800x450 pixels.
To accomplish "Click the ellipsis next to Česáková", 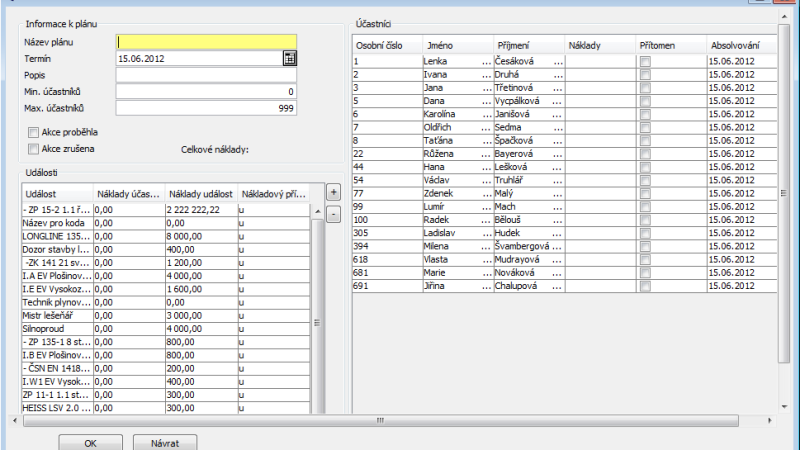I will [x=559, y=62].
